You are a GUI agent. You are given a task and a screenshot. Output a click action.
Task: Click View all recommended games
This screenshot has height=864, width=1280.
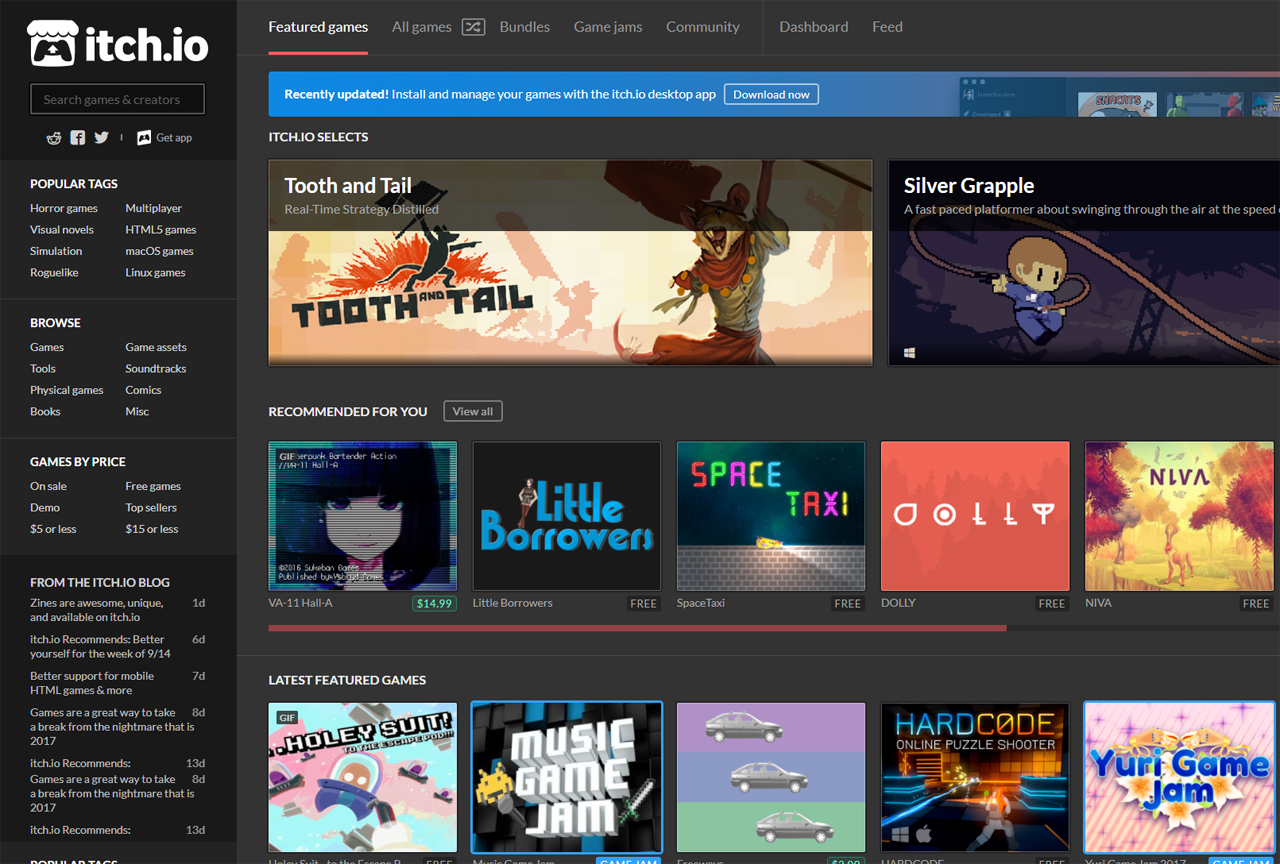pos(473,411)
